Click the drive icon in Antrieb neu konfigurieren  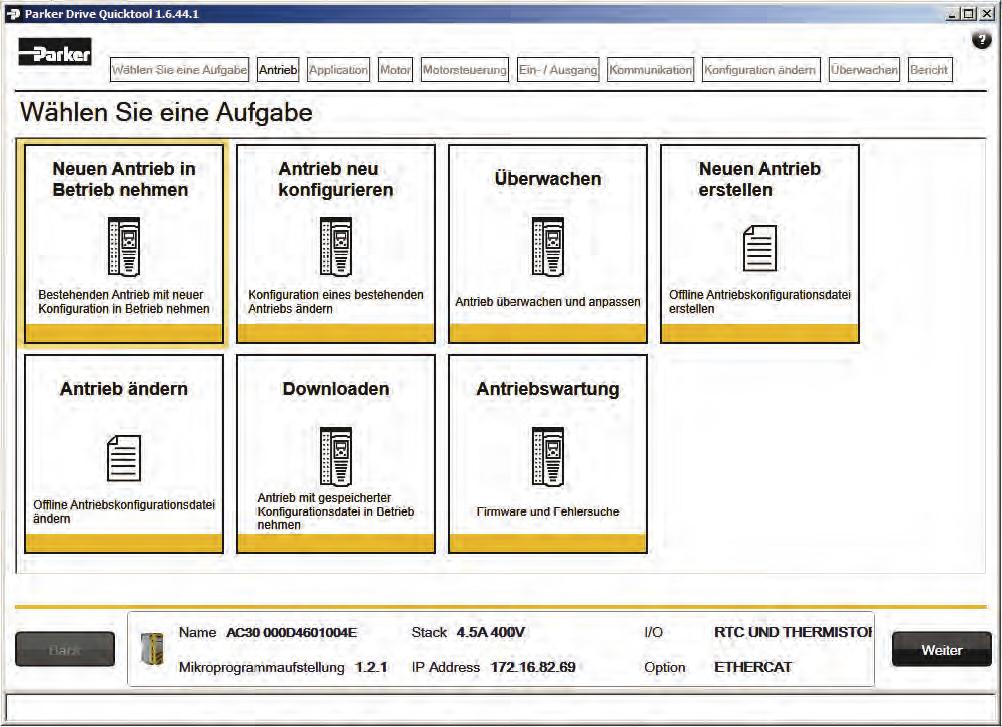[x=336, y=247]
